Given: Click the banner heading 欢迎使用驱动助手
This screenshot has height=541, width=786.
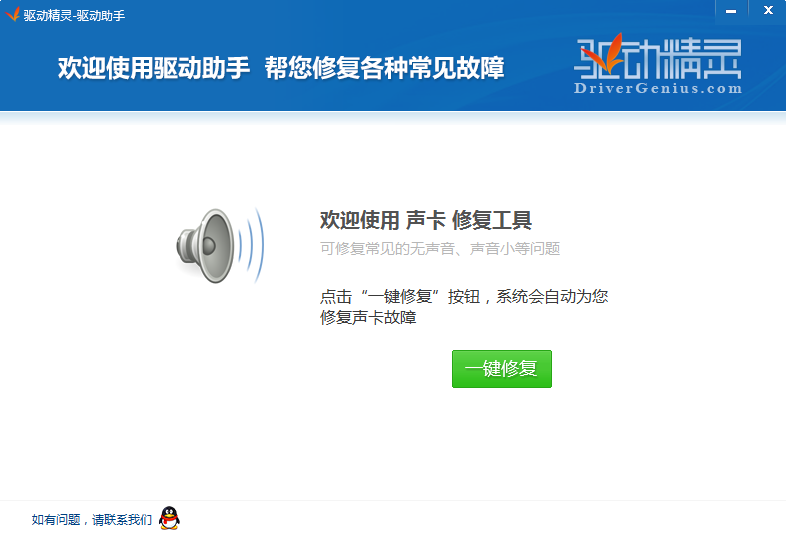Looking at the screenshot, I should (x=154, y=68).
